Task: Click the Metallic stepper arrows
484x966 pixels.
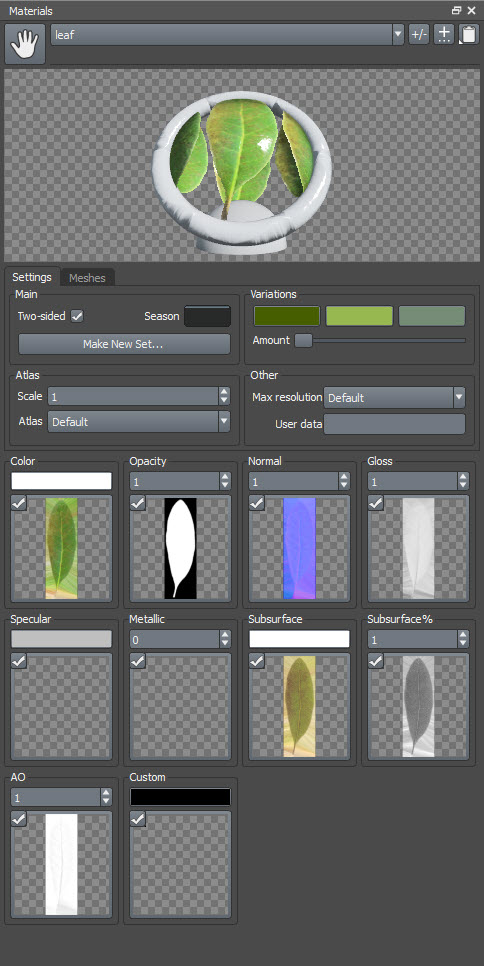Action: click(x=225, y=639)
